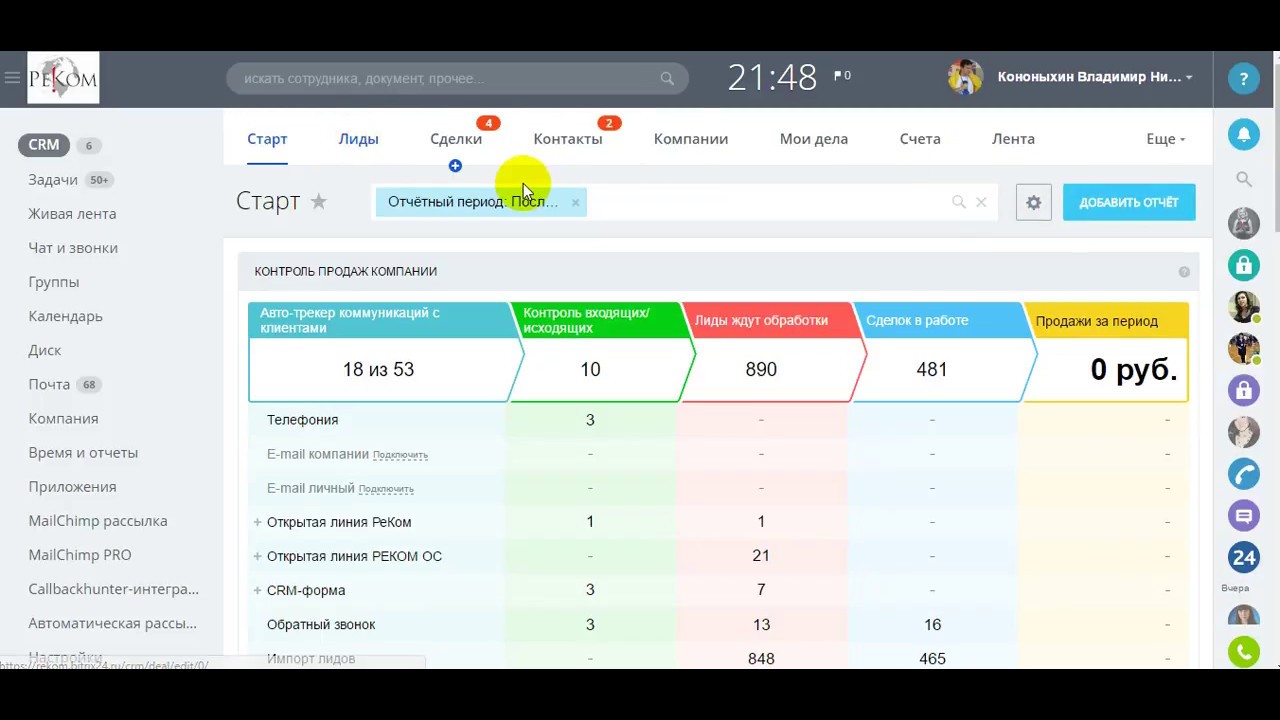Viewport: 1280px width, 720px height.
Task: Open MailChimp рассылка in the left menu
Action: [x=98, y=521]
